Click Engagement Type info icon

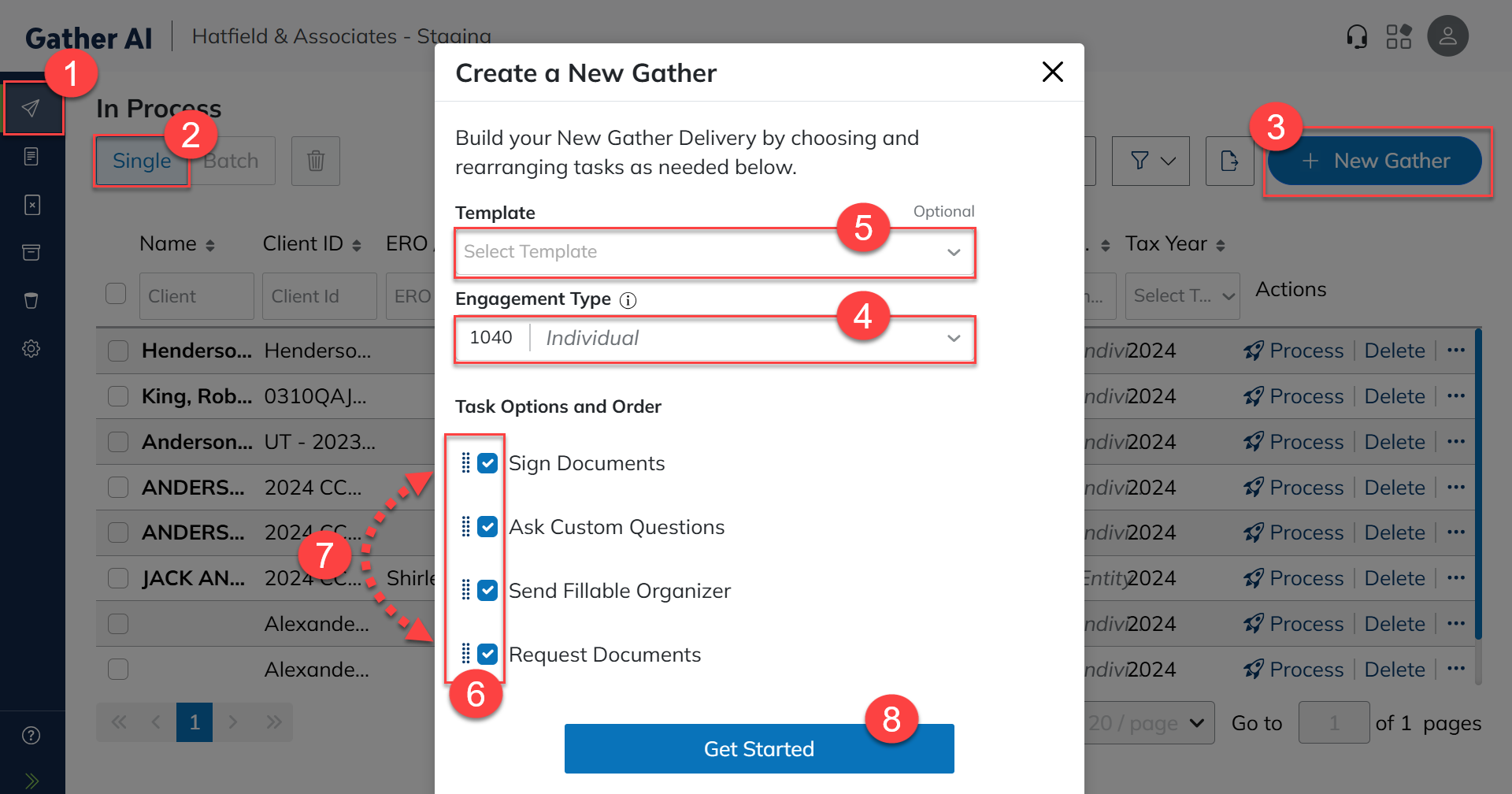628,300
